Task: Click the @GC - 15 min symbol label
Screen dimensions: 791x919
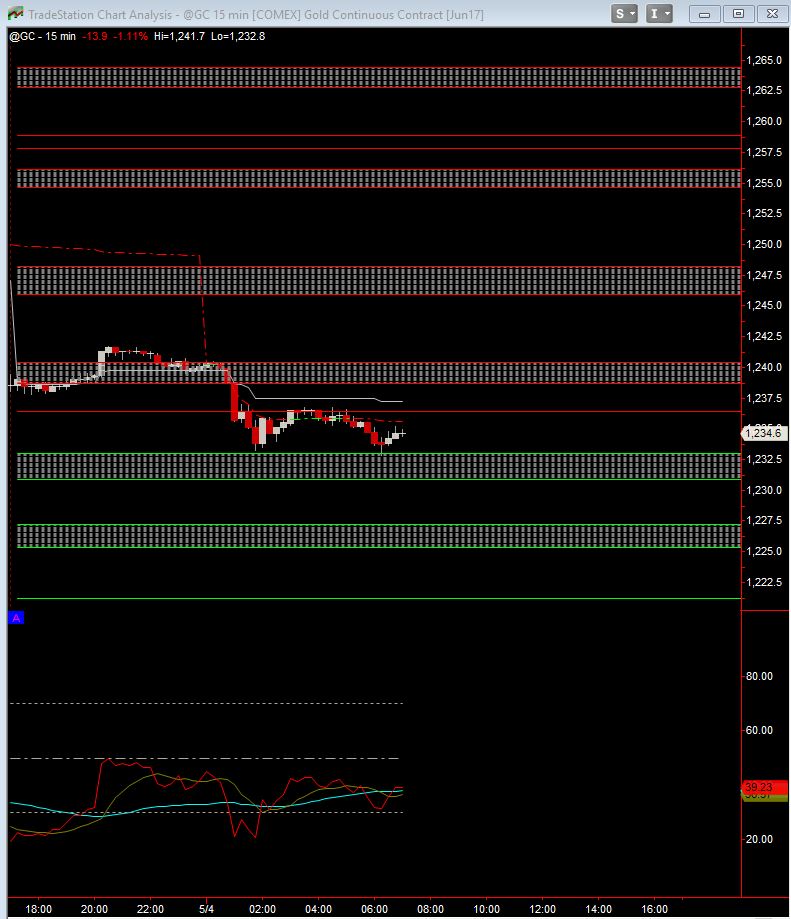Action: click(43, 36)
